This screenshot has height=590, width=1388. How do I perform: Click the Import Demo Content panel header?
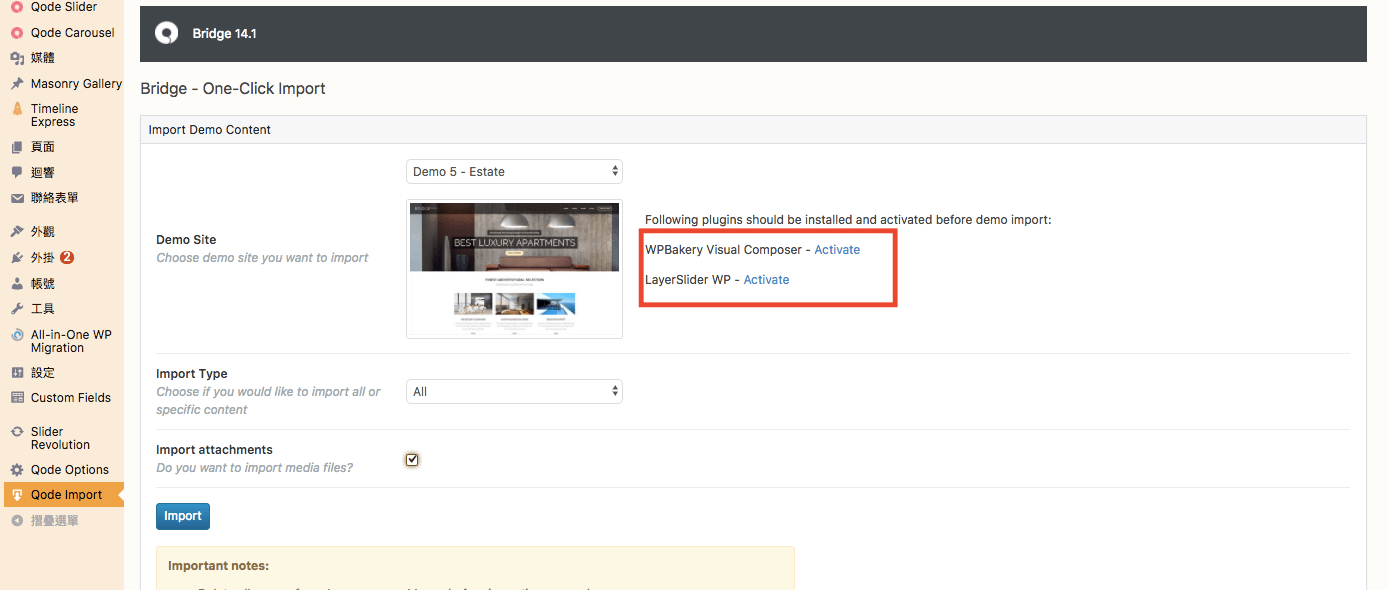point(753,130)
